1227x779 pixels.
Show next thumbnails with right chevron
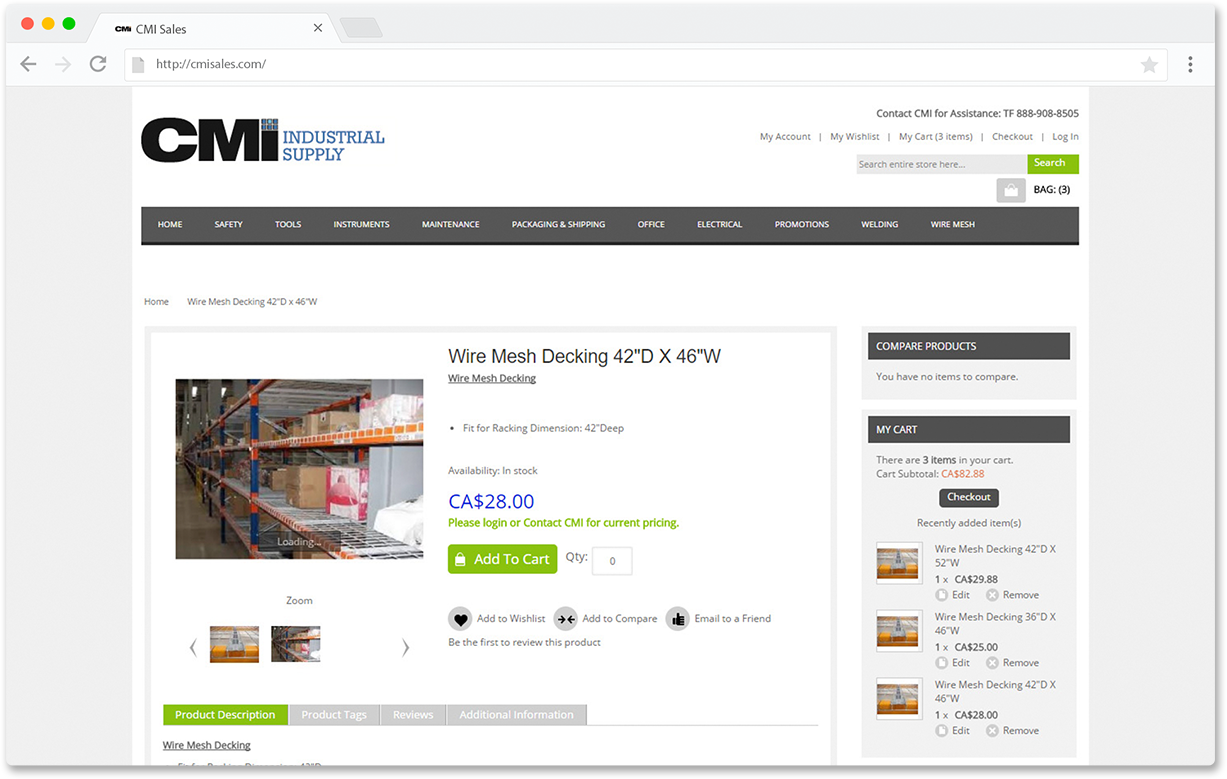coord(405,647)
